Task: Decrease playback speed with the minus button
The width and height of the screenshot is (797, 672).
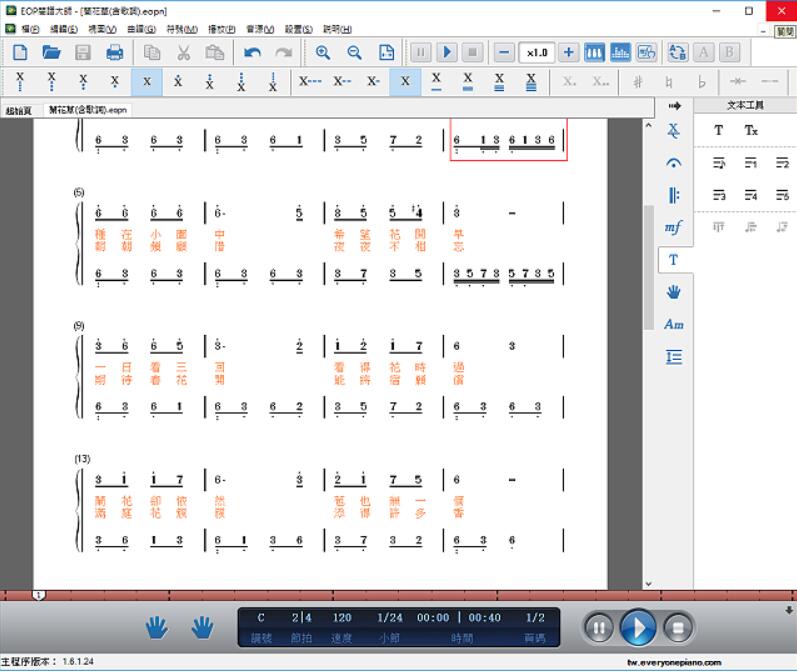Action: pos(504,52)
